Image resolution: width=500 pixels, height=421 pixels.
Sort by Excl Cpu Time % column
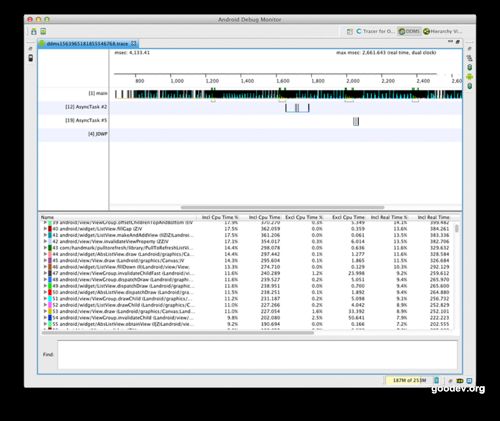304,217
